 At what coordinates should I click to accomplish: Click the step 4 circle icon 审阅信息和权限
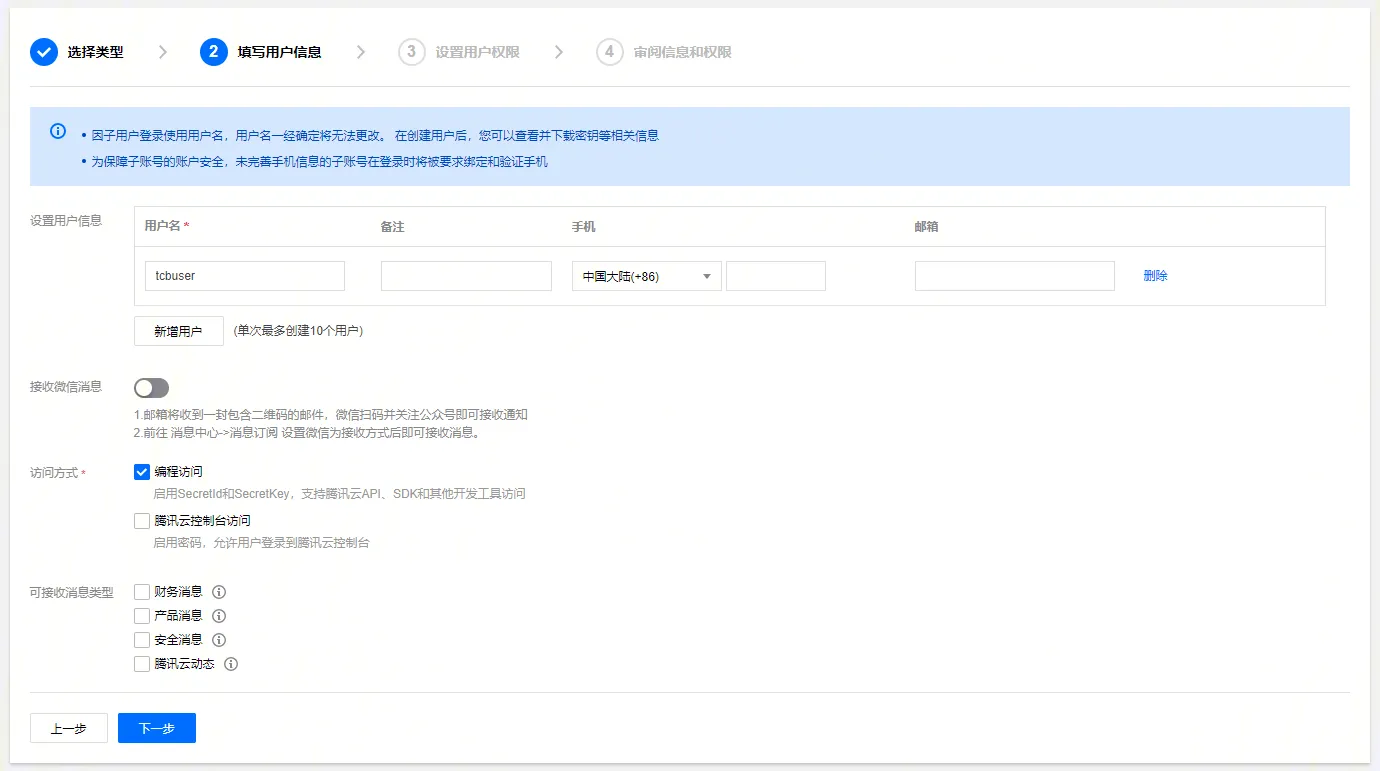[610, 52]
